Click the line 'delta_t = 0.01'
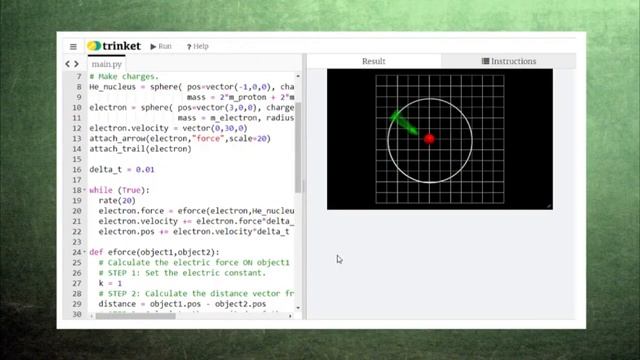The height and width of the screenshot is (360, 640). click(x=122, y=169)
